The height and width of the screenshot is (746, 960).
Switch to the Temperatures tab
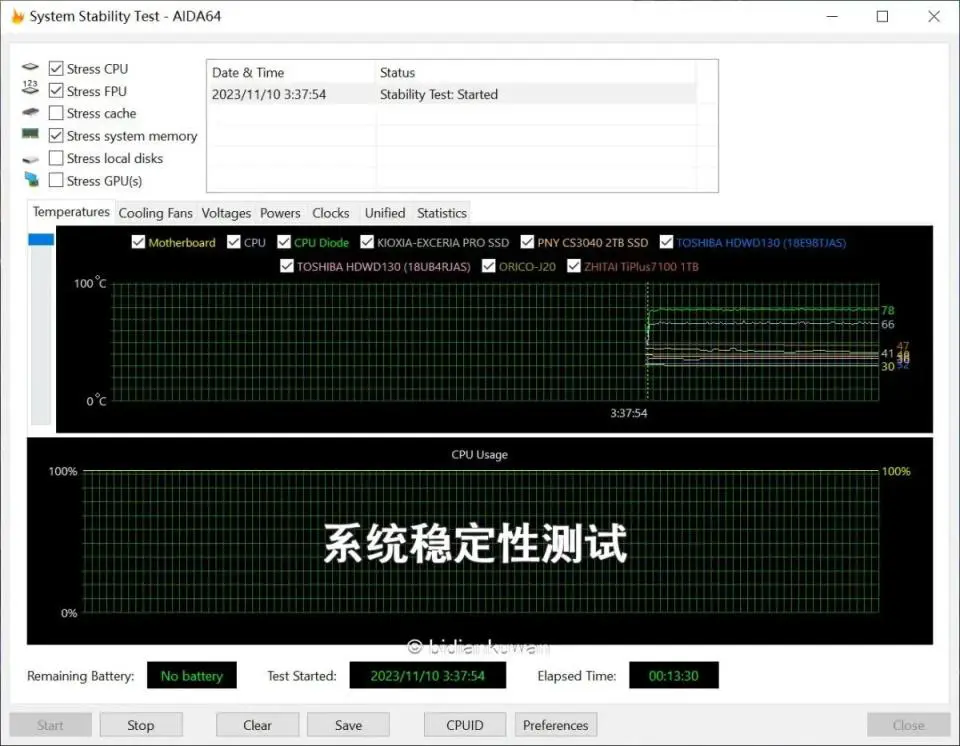(71, 212)
